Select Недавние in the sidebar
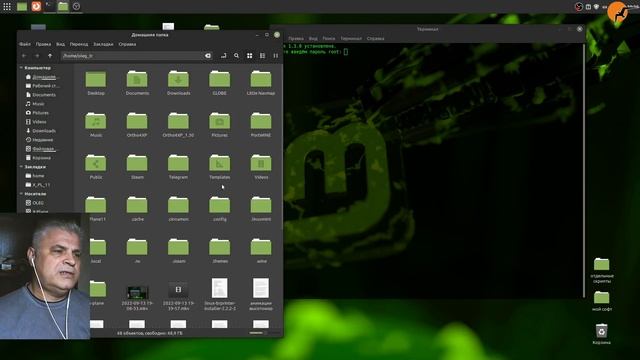Image resolution: width=640 pixels, height=360 pixels. click(41, 140)
